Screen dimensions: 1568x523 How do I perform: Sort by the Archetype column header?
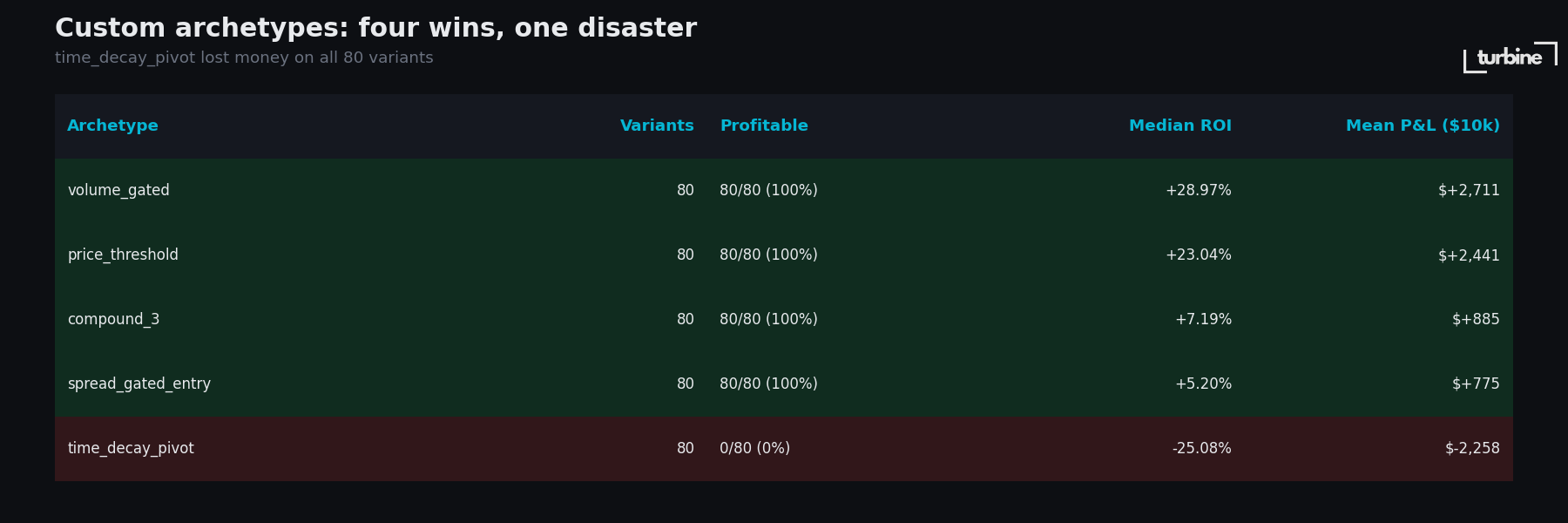point(112,126)
